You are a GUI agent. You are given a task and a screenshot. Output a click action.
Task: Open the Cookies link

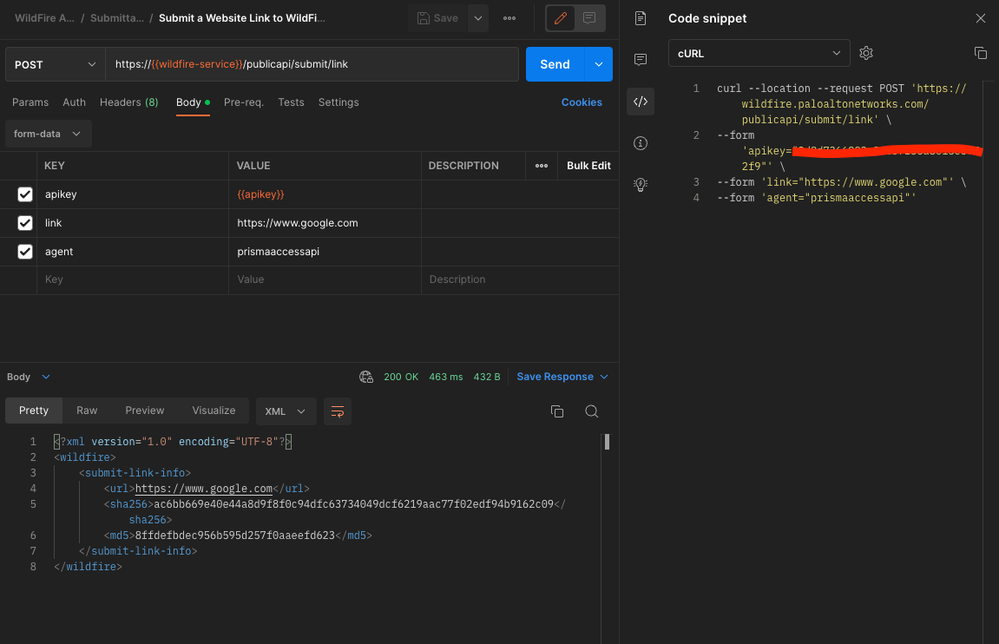pos(581,102)
